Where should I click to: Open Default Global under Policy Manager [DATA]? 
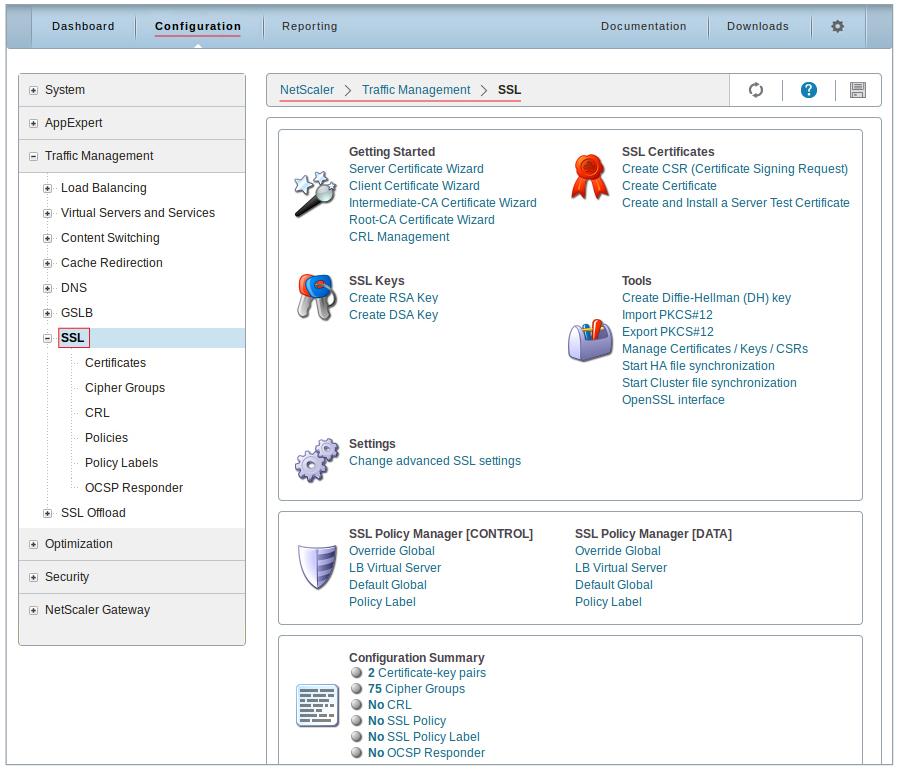[x=613, y=585]
